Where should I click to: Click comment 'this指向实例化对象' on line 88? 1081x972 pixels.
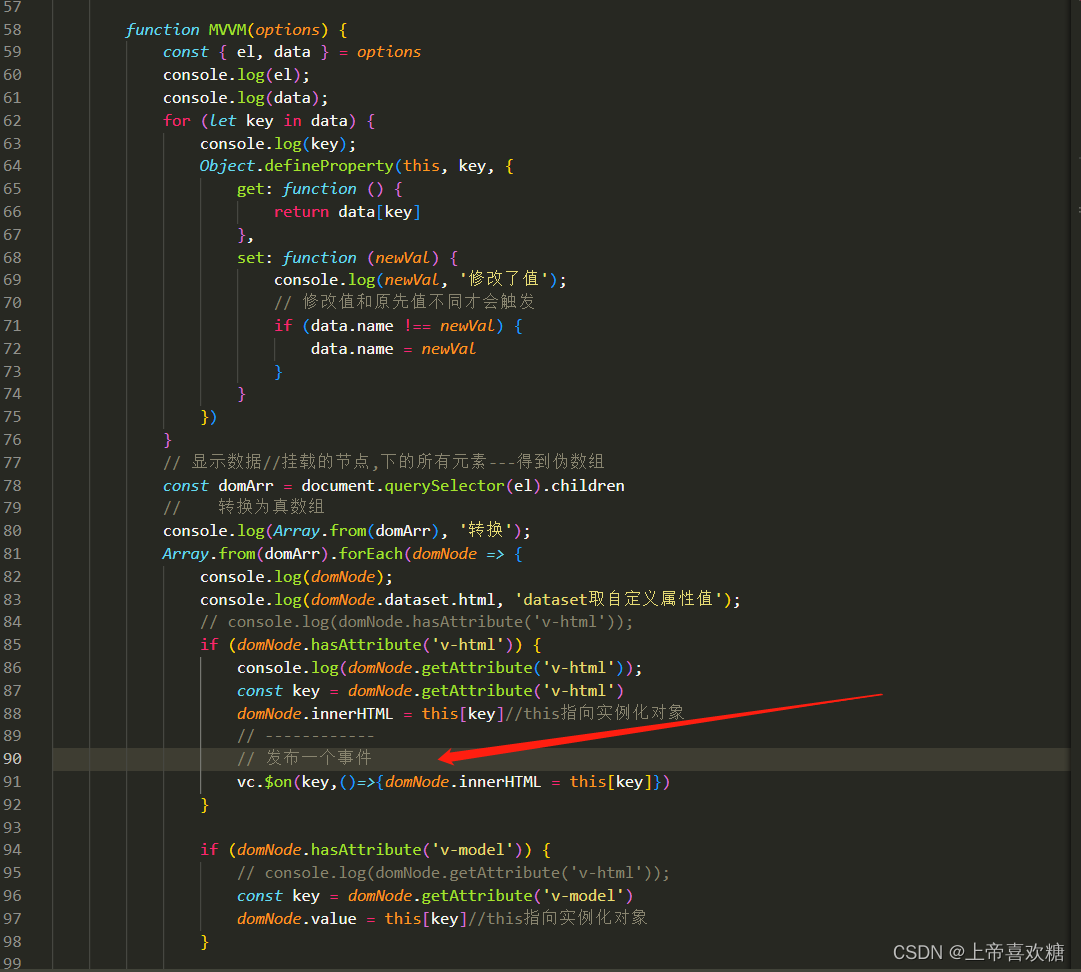[595, 713]
